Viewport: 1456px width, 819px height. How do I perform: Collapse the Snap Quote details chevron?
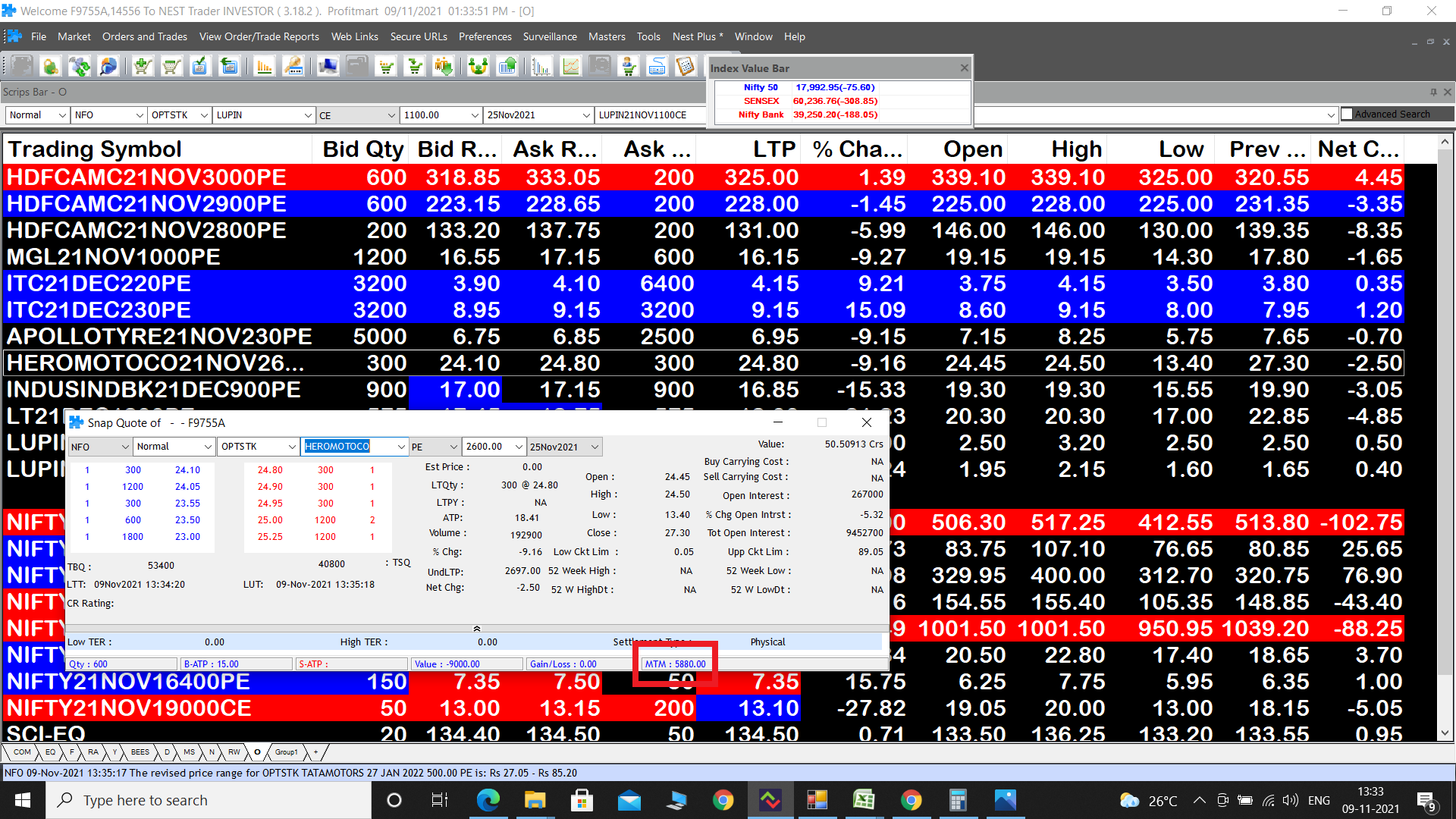[477, 629]
